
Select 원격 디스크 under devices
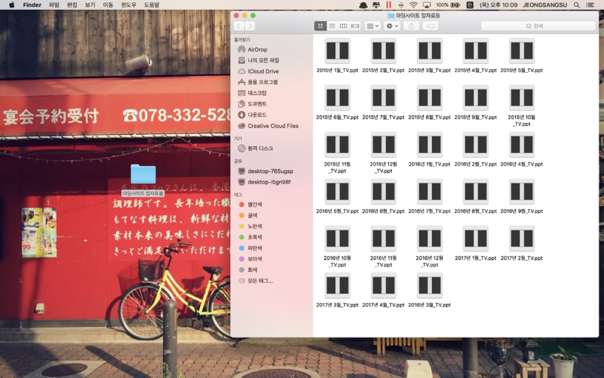[x=255, y=148]
